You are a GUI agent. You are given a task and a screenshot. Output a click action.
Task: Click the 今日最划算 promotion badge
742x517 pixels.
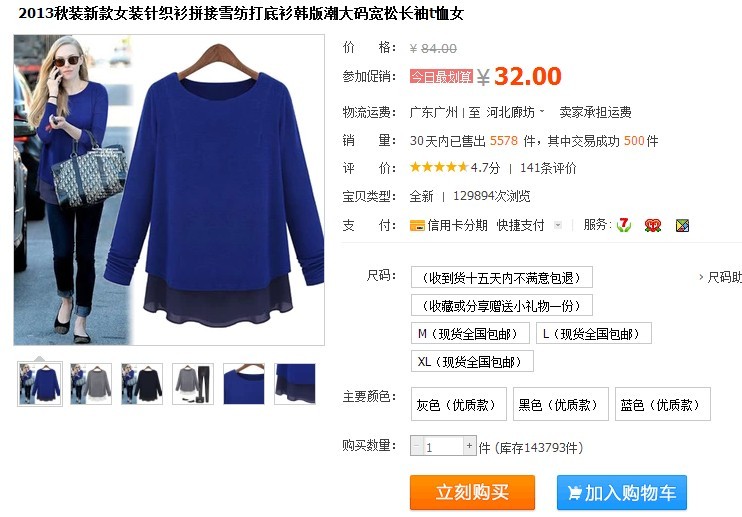(x=441, y=76)
